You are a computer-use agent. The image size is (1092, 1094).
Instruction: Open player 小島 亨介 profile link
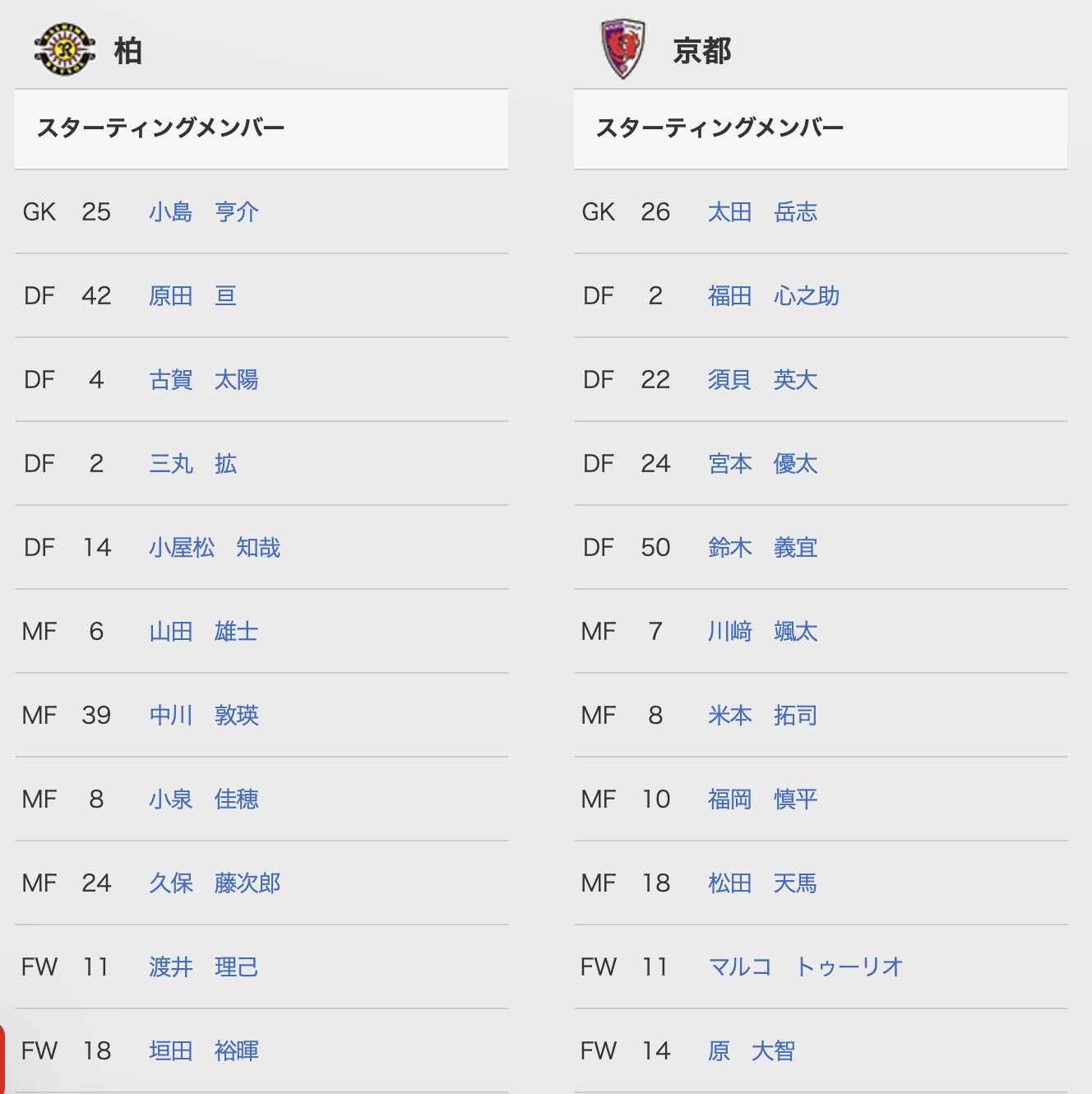pyautogui.click(x=204, y=212)
